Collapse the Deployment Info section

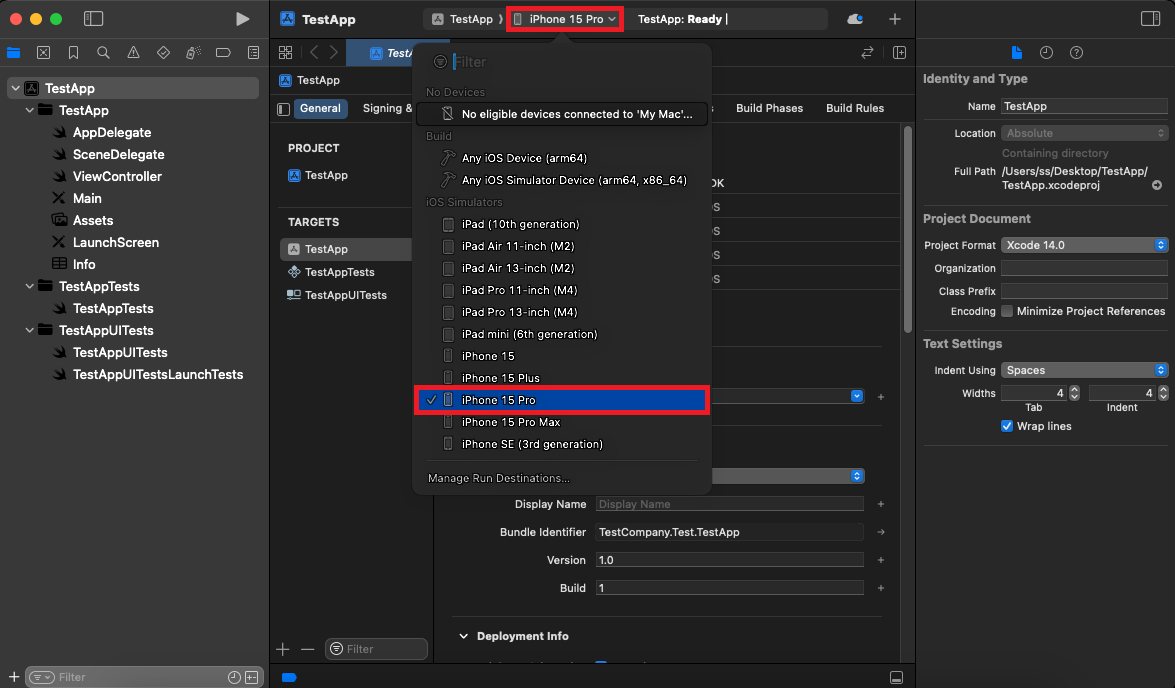[x=463, y=636]
